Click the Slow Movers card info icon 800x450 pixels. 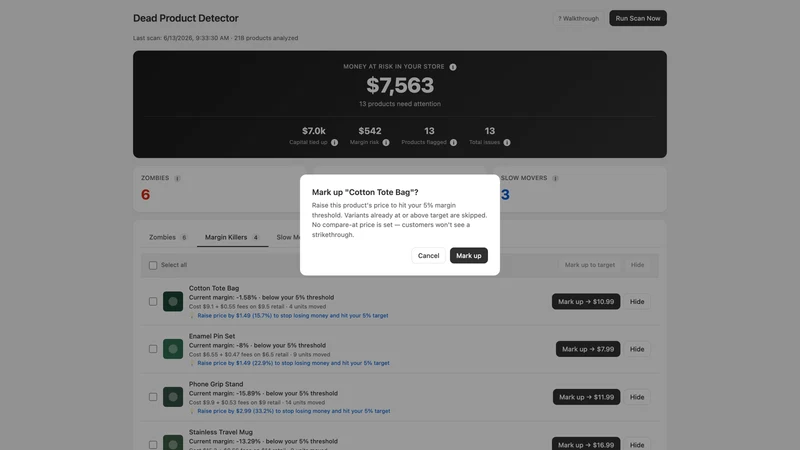pos(555,179)
